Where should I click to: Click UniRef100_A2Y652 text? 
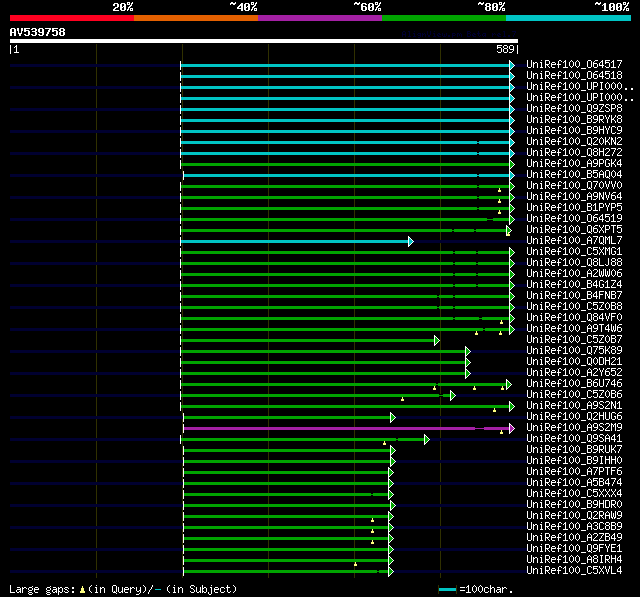pos(574,373)
